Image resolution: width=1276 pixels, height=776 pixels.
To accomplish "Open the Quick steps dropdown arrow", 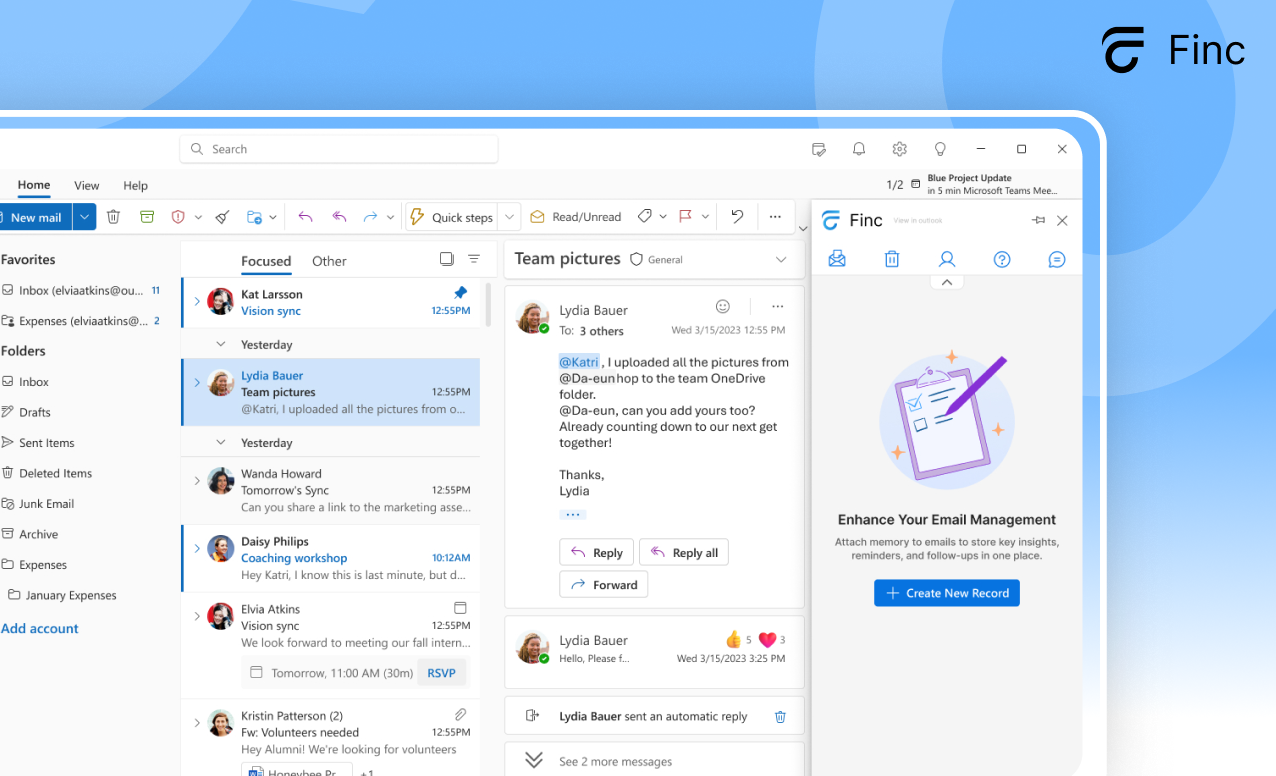I will (x=510, y=217).
